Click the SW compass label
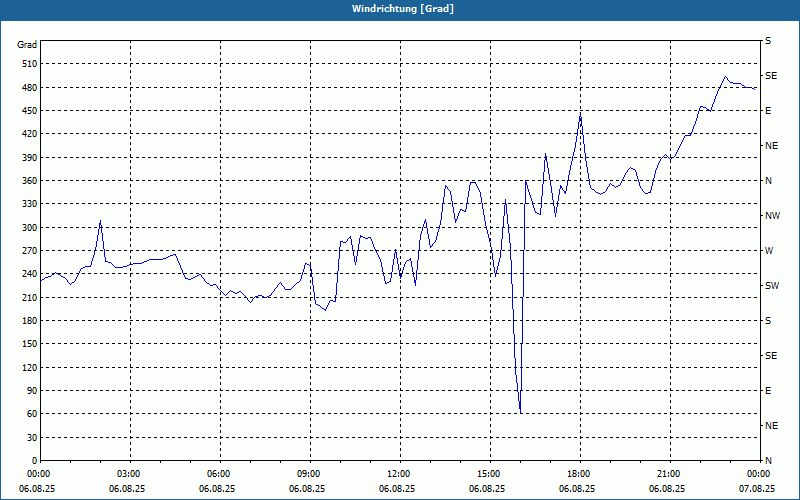Screen dimensions: 800x500 click(772, 286)
